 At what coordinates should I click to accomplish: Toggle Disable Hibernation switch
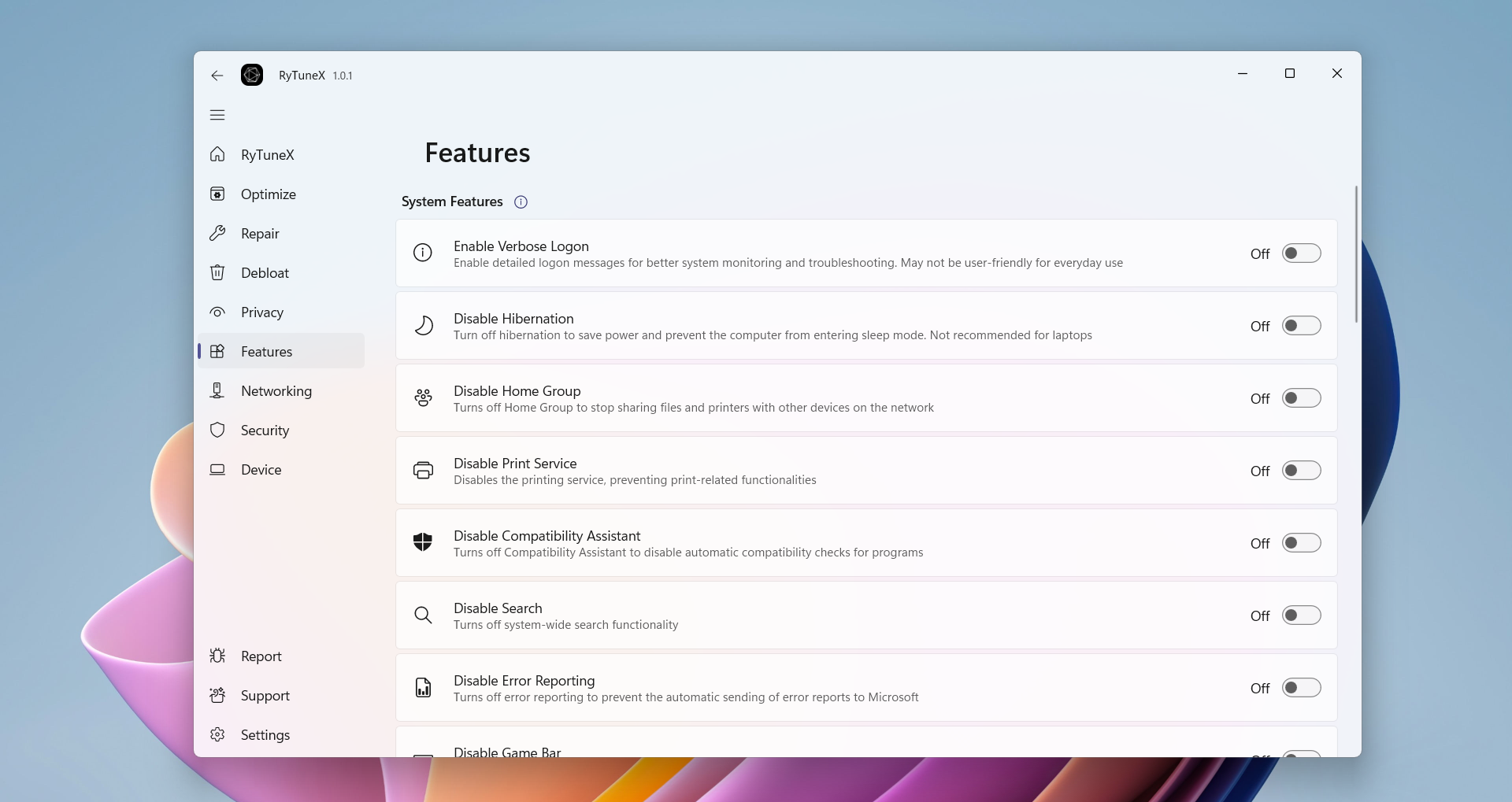[x=1301, y=326]
